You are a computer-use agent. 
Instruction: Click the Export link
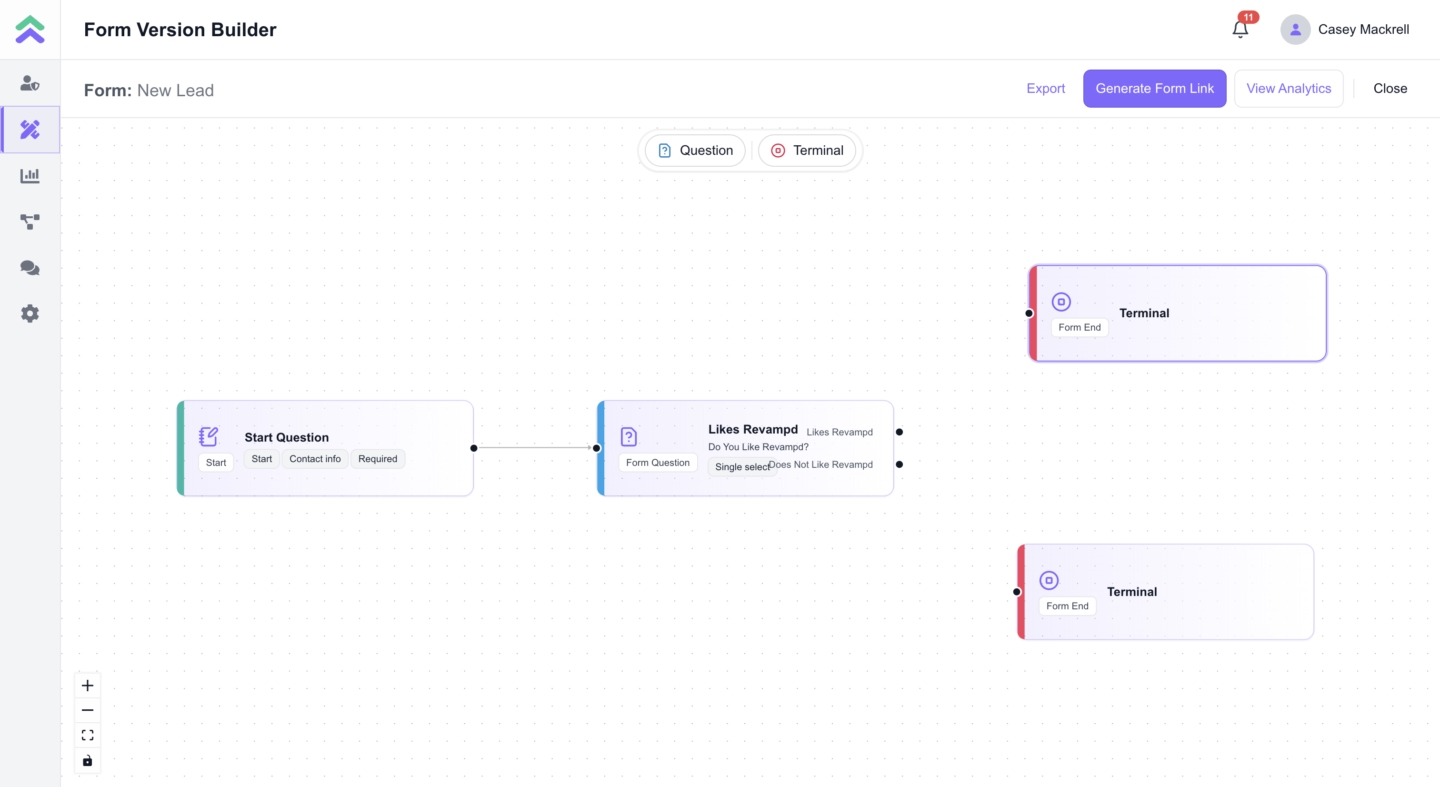(x=1045, y=89)
